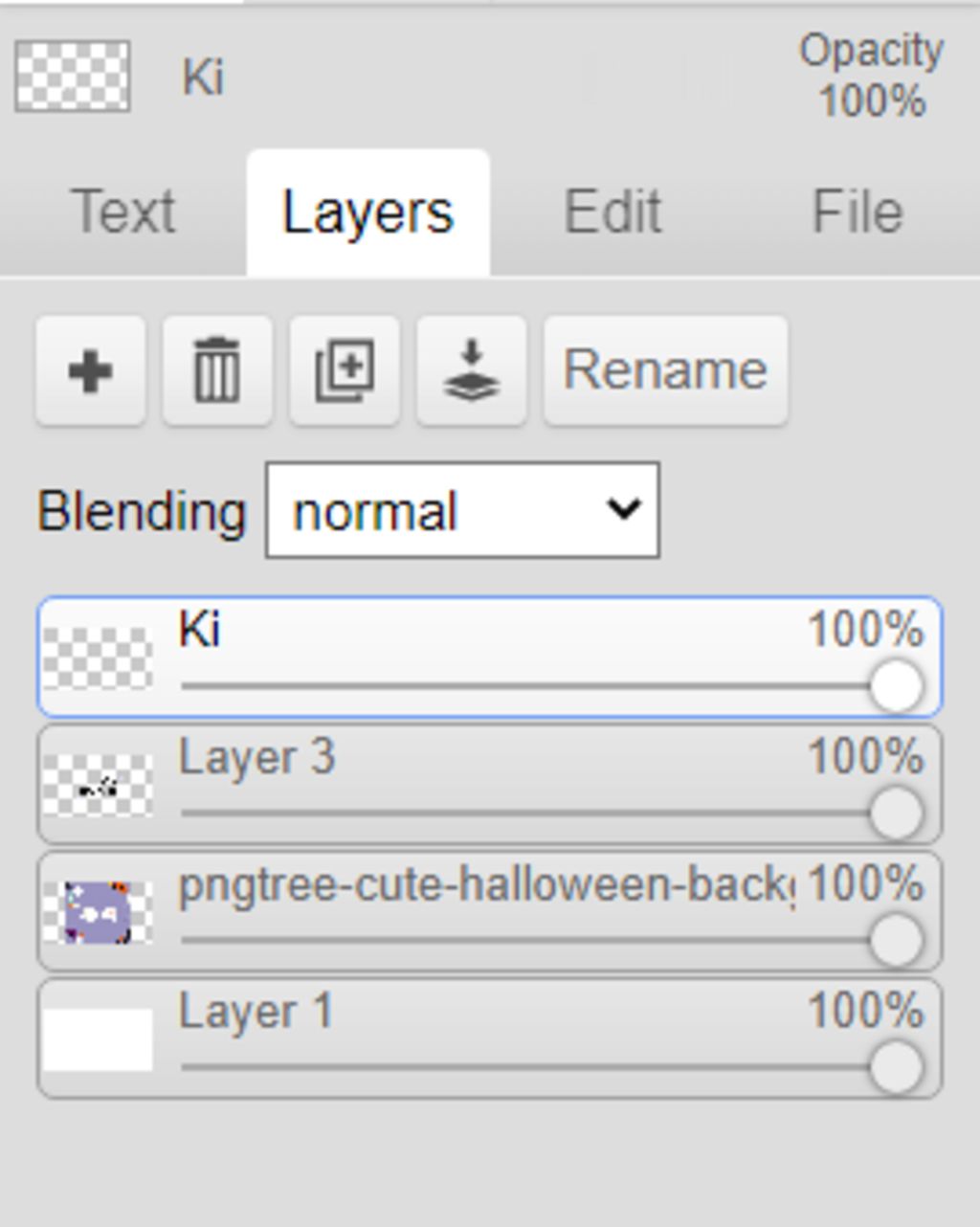Click the Ki layer opacity slider handle
The image size is (980, 1227).
[897, 686]
